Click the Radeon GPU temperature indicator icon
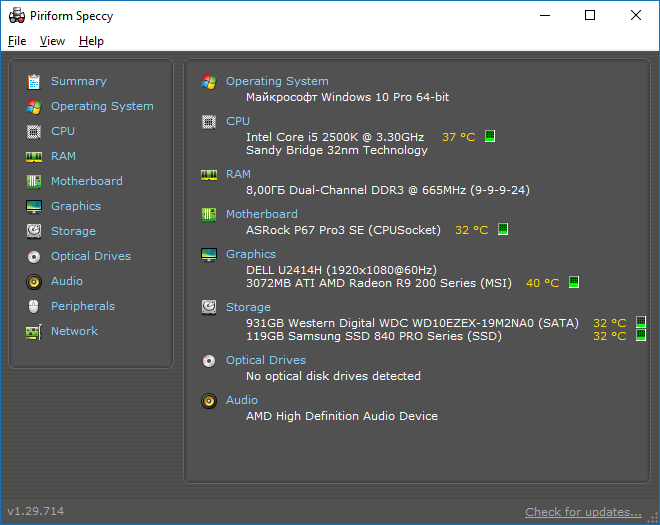Image resolution: width=660 pixels, height=525 pixels. (x=574, y=282)
